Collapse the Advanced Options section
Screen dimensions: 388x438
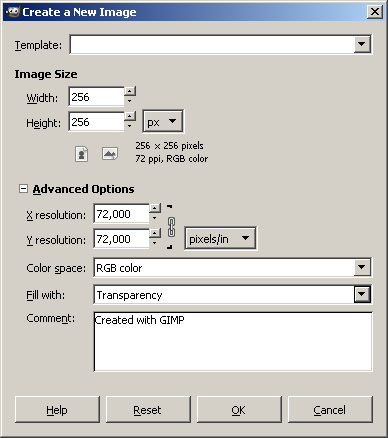(23, 189)
